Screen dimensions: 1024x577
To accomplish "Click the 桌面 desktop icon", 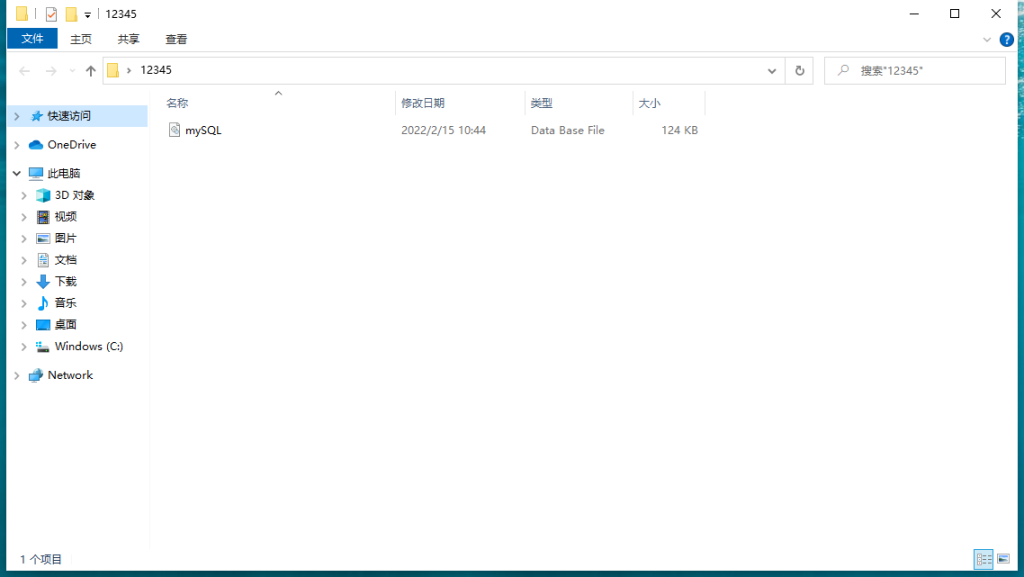I will coord(43,324).
